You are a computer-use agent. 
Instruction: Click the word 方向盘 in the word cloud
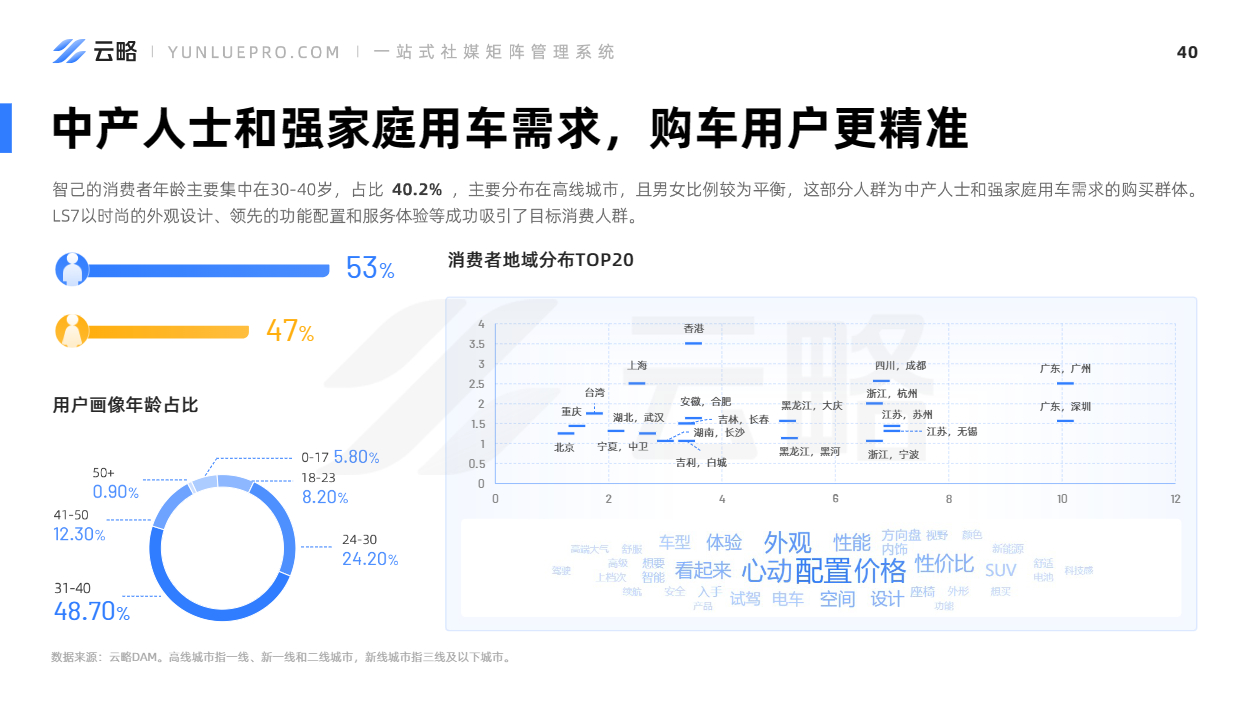click(x=901, y=536)
